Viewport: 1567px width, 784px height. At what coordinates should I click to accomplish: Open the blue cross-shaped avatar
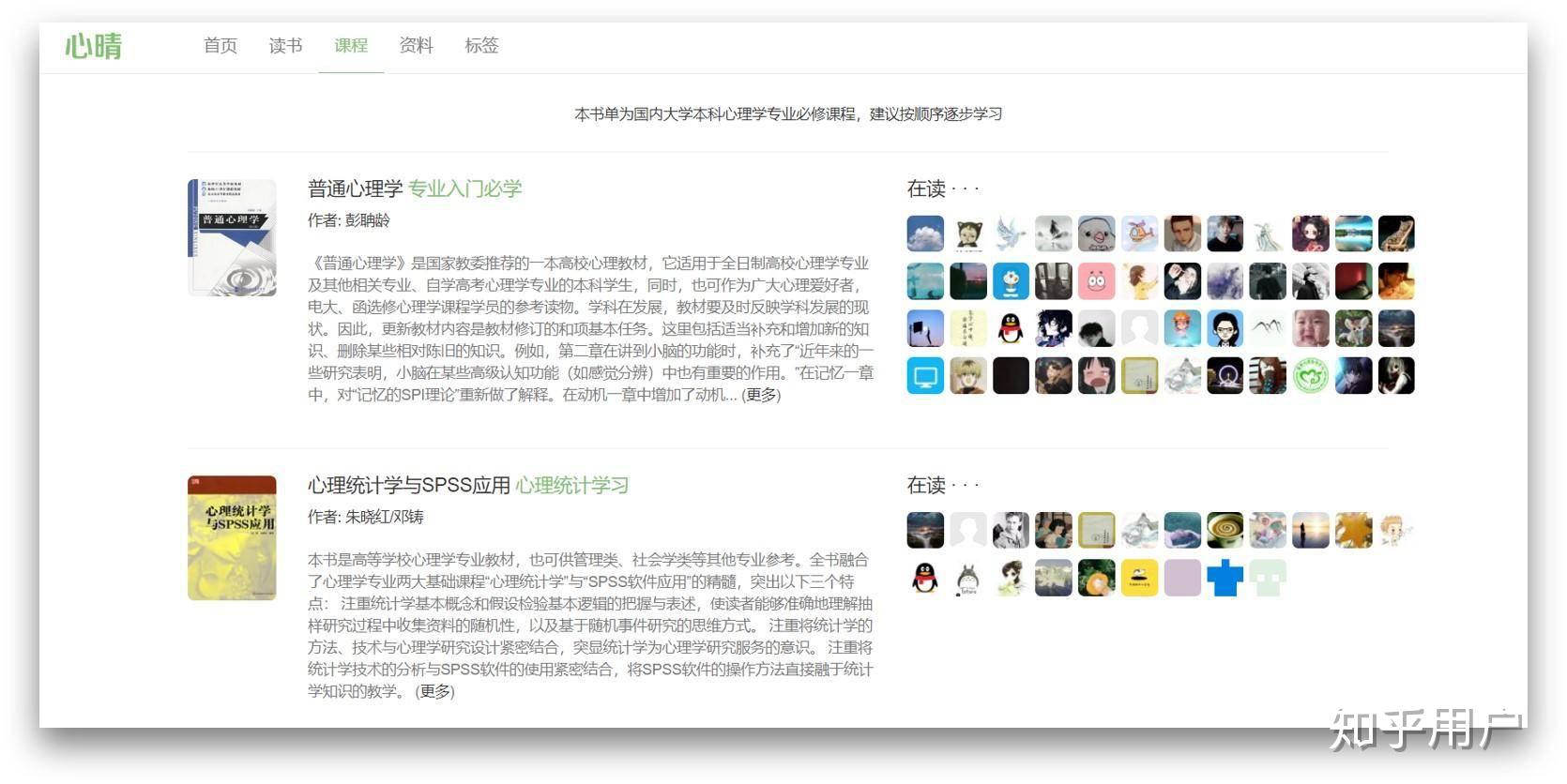pos(1225,579)
